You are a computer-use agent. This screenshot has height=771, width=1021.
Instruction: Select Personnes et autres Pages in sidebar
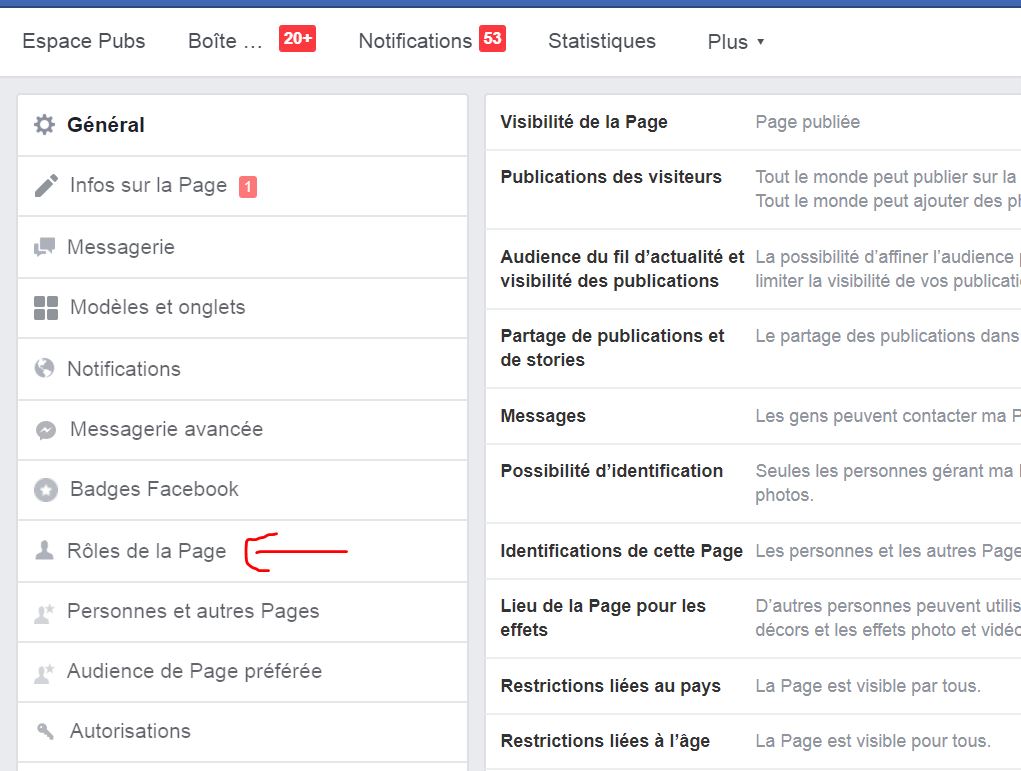point(193,611)
